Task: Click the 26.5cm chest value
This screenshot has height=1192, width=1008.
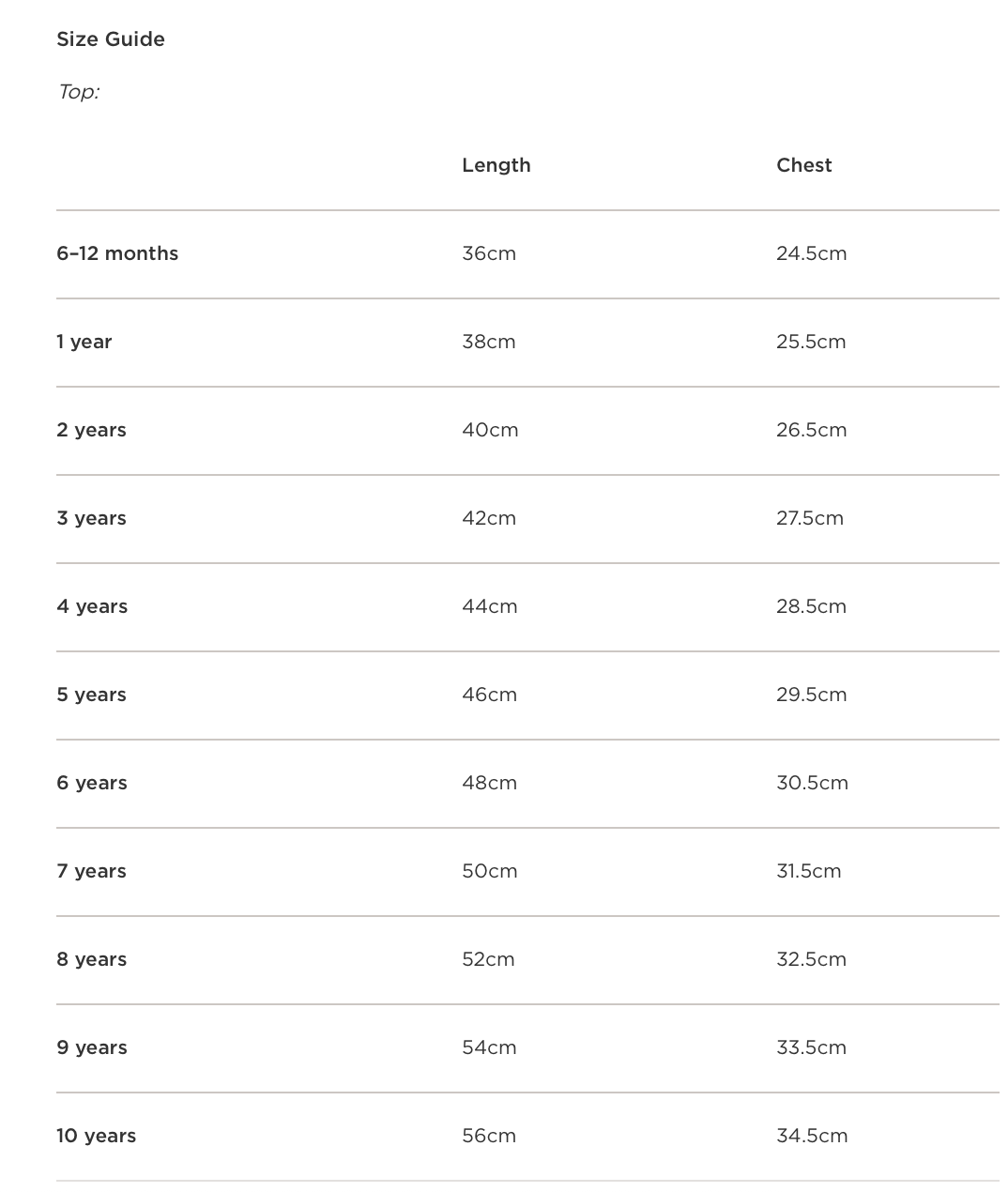Action: (x=812, y=430)
